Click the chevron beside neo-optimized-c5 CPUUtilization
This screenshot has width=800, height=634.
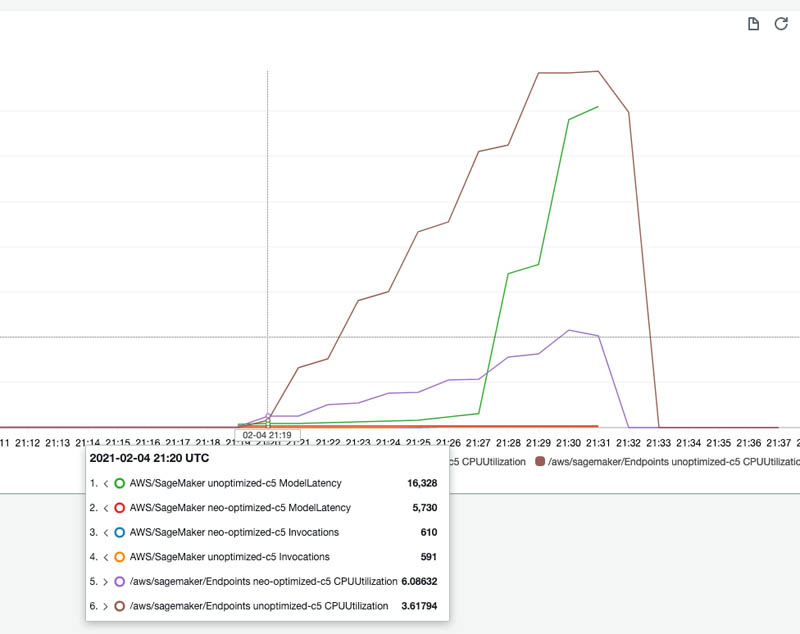pyautogui.click(x=106, y=581)
